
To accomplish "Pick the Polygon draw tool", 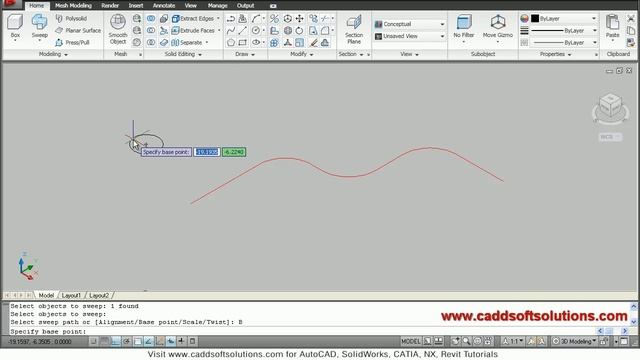I will (231, 42).
